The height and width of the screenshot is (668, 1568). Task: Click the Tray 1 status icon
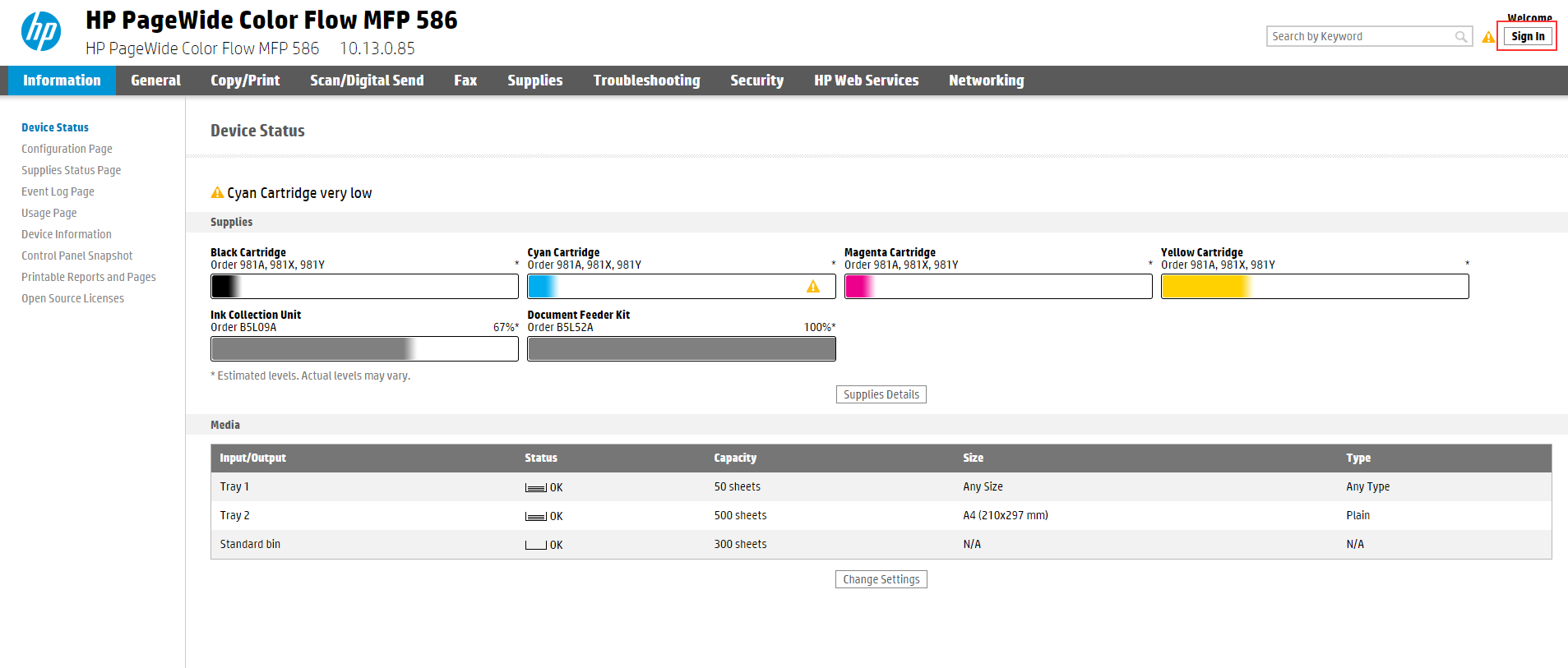tap(536, 488)
